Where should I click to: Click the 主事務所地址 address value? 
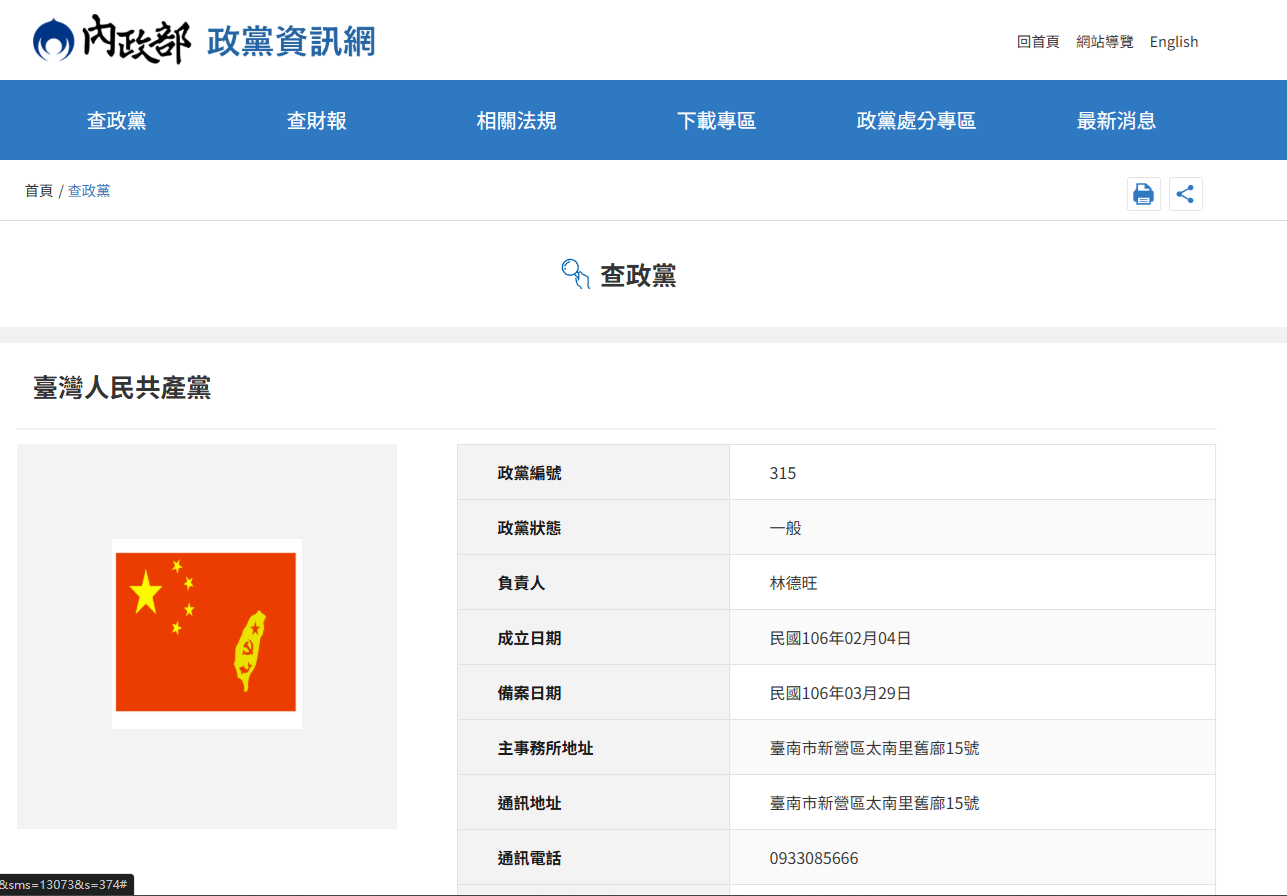(874, 748)
